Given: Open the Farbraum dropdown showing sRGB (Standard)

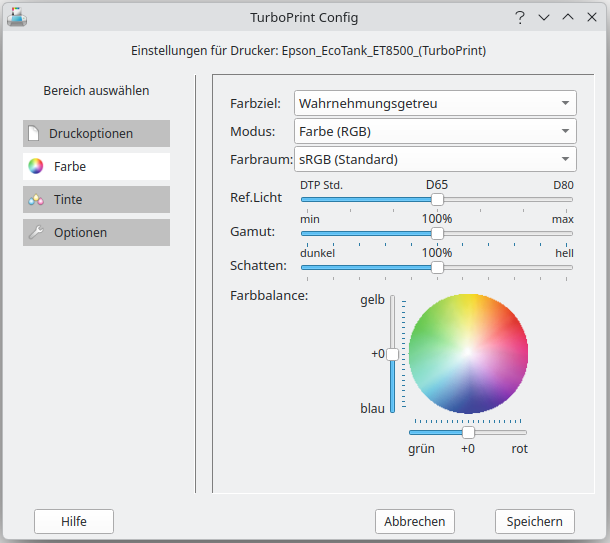Looking at the screenshot, I should 435,159.
